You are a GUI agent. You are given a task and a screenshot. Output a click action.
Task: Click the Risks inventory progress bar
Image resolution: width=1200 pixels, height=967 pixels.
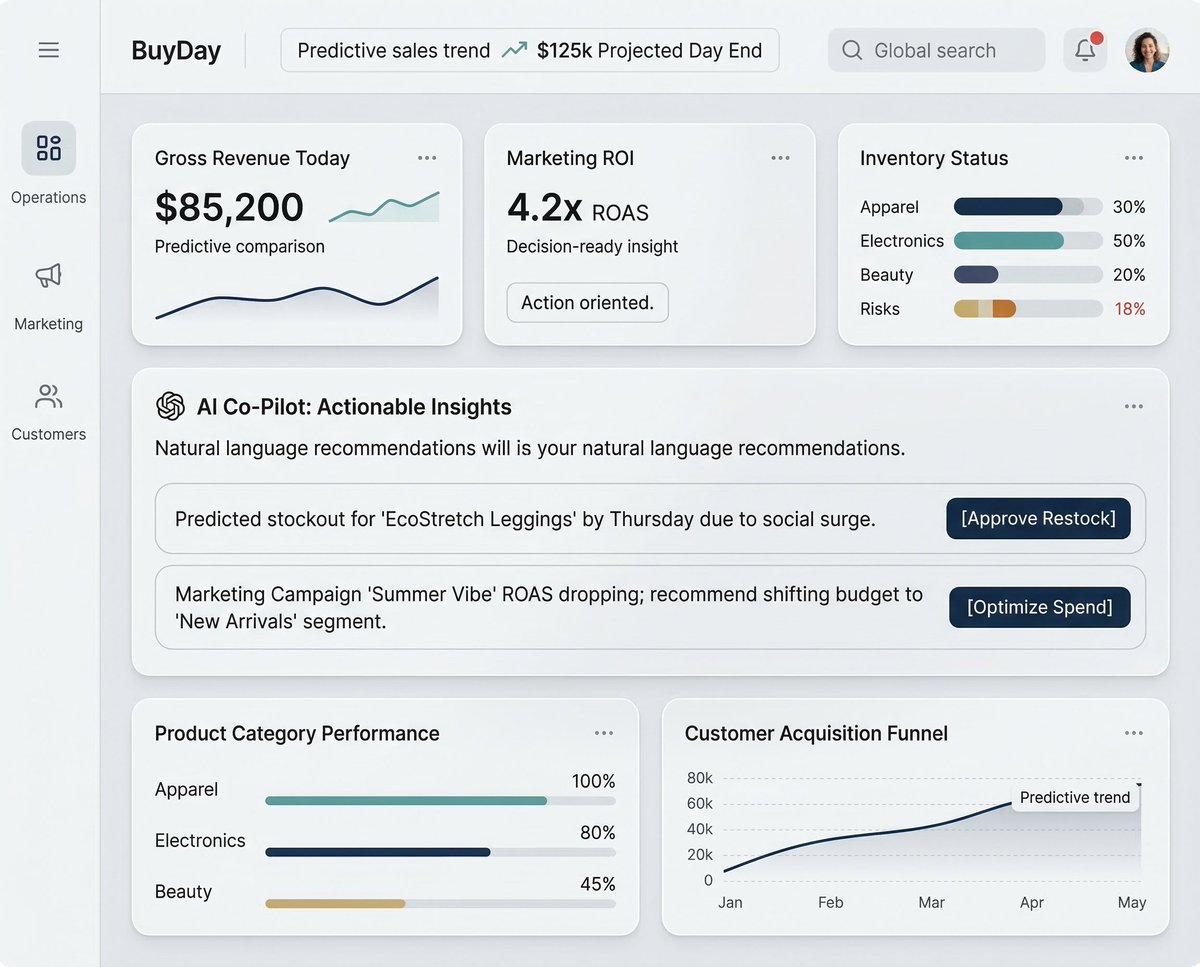tap(1028, 309)
